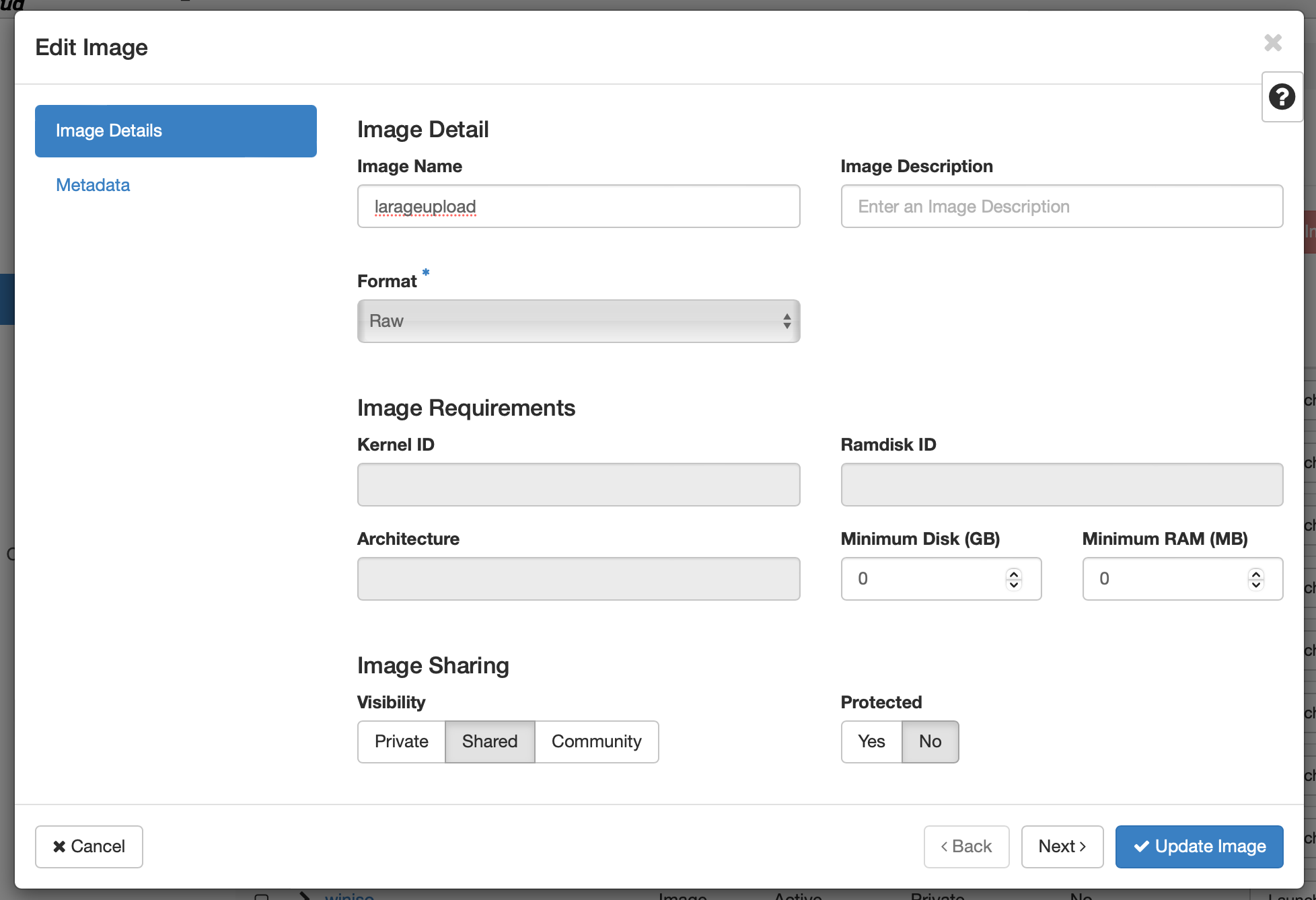Click the Kernel ID field
1316x900 pixels.
point(579,484)
